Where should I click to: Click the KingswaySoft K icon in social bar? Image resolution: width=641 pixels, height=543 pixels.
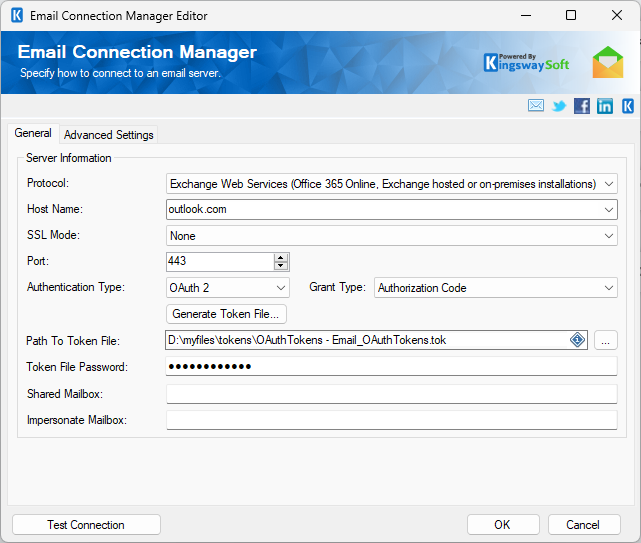point(628,106)
